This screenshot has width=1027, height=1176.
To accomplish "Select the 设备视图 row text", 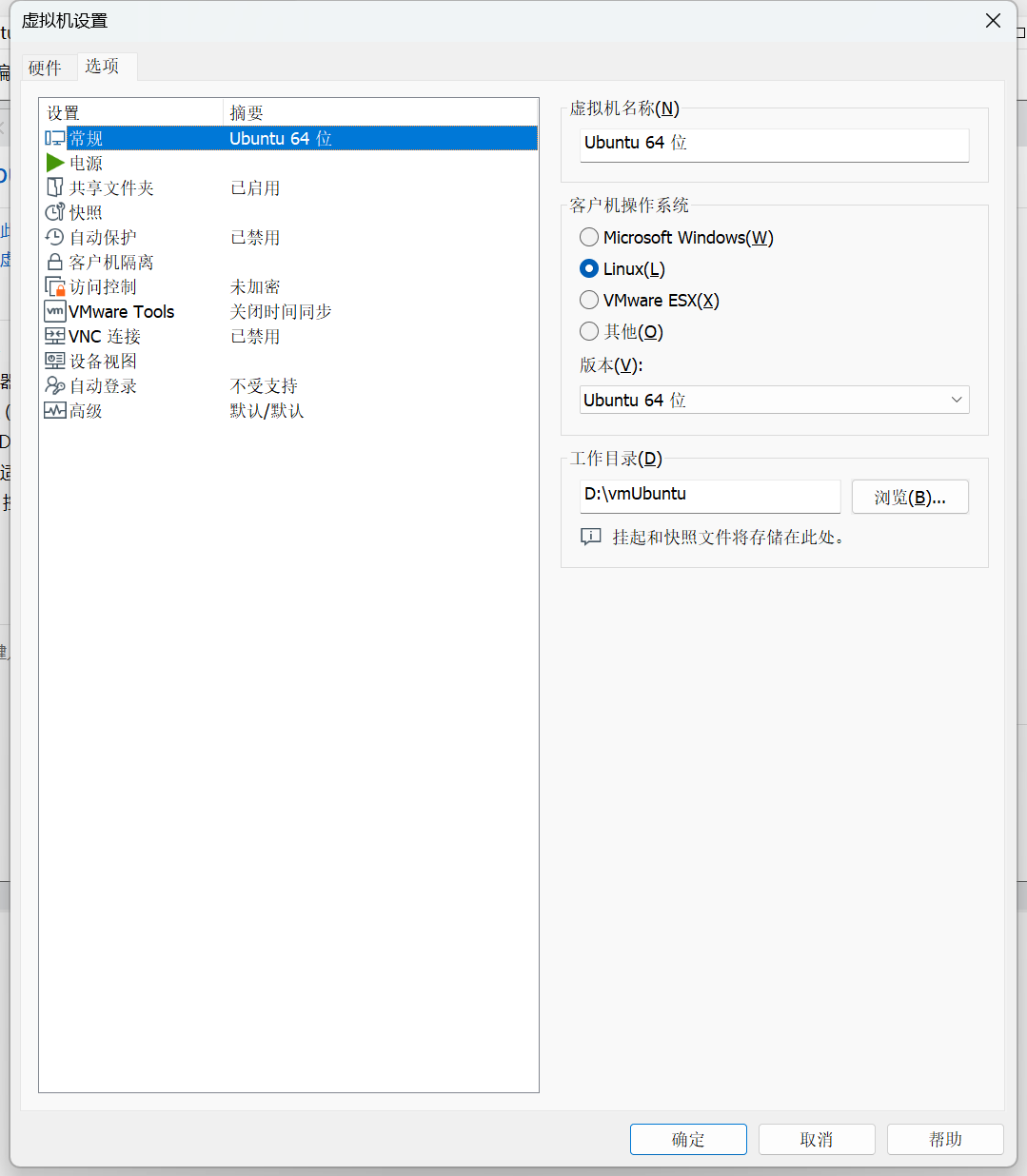I will pyautogui.click(x=103, y=362).
